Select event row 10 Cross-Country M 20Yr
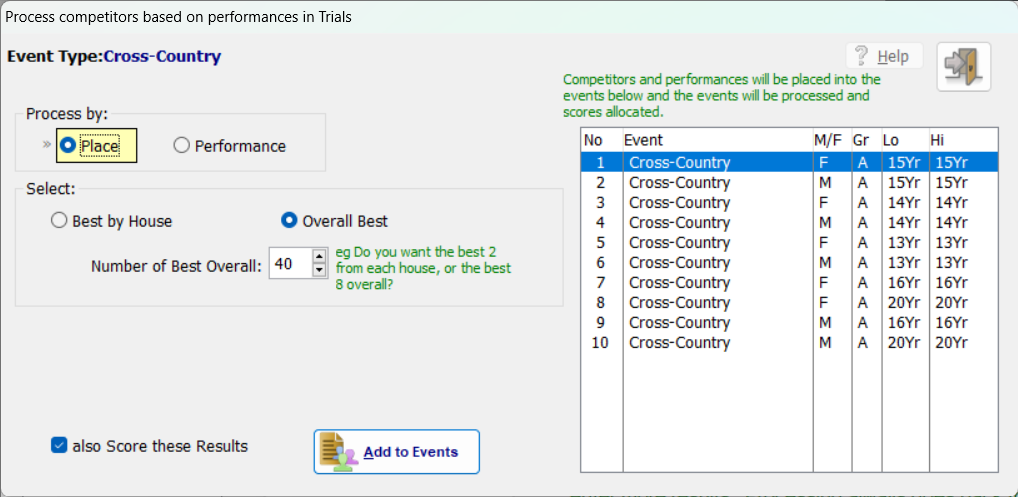Screen dimensions: 1018x497 tap(789, 343)
